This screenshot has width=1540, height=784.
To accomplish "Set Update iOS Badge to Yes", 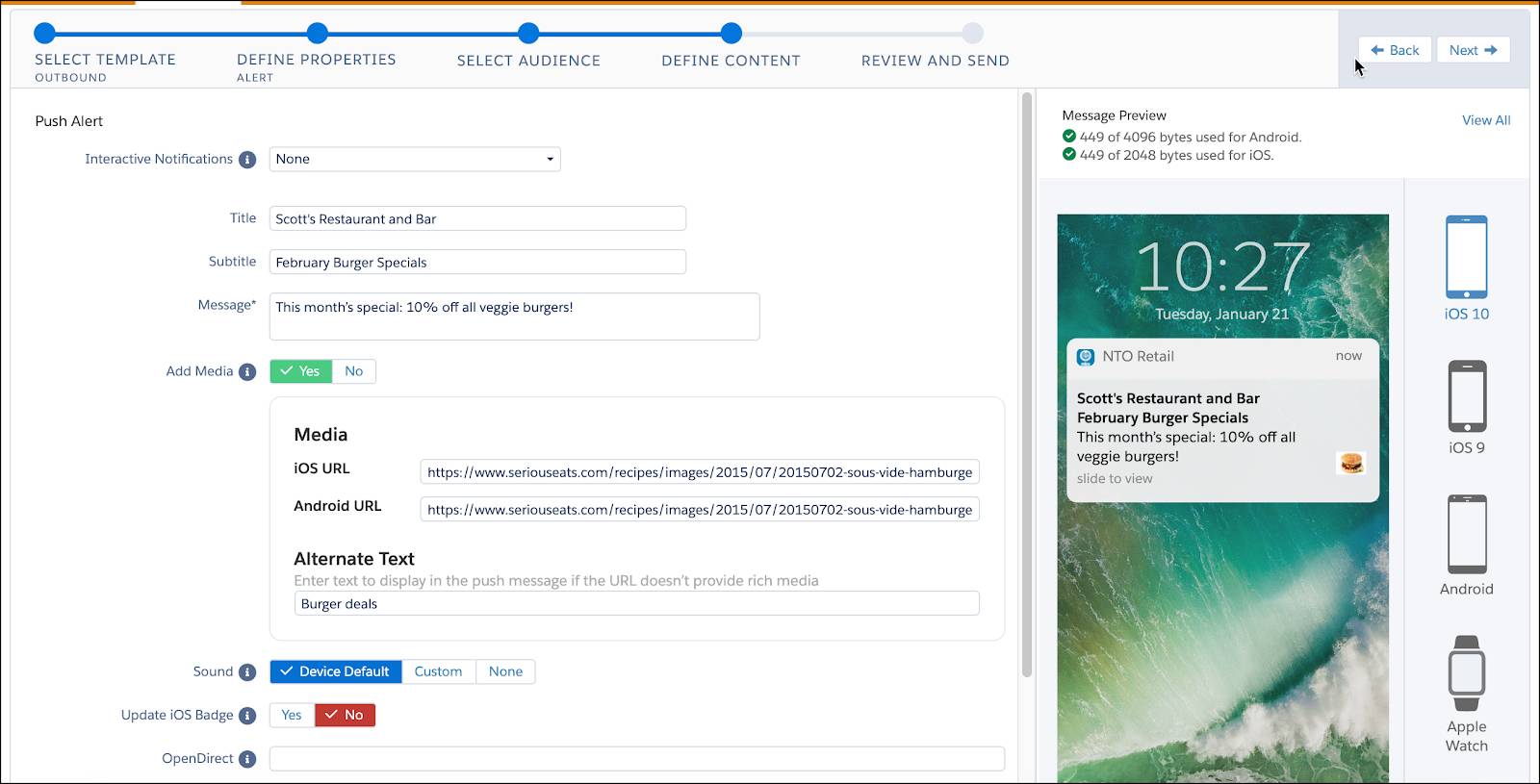I will pyautogui.click(x=292, y=715).
